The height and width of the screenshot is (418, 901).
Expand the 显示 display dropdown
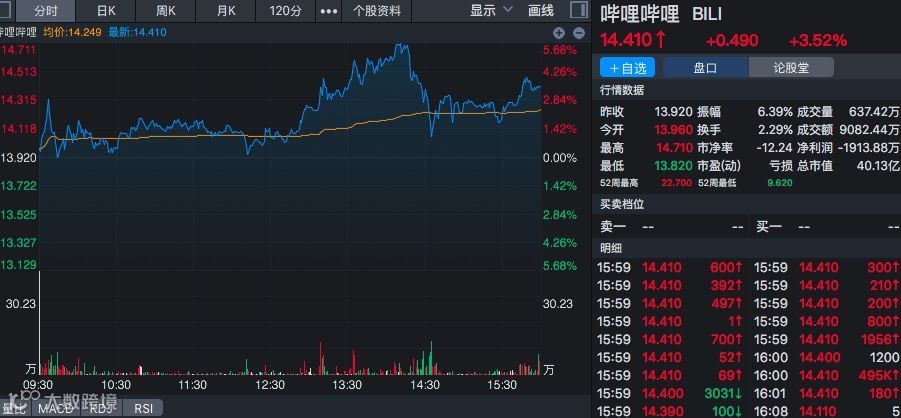click(x=491, y=10)
